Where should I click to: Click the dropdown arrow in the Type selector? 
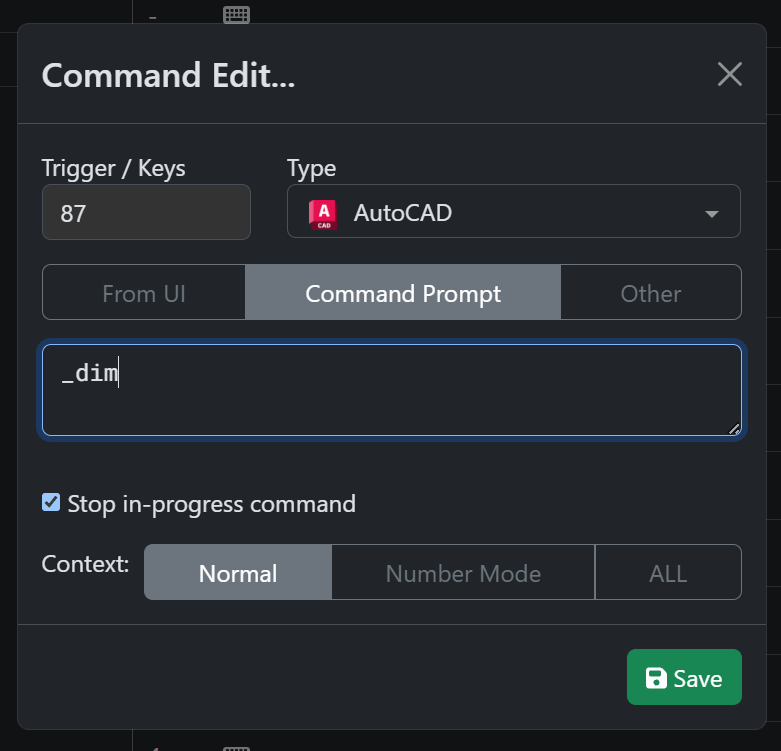point(712,214)
